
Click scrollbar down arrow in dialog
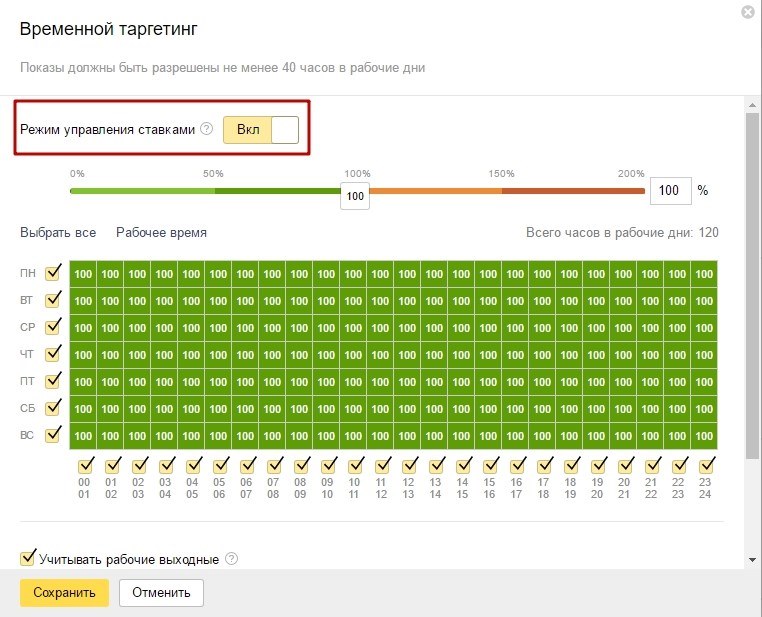coord(752,559)
